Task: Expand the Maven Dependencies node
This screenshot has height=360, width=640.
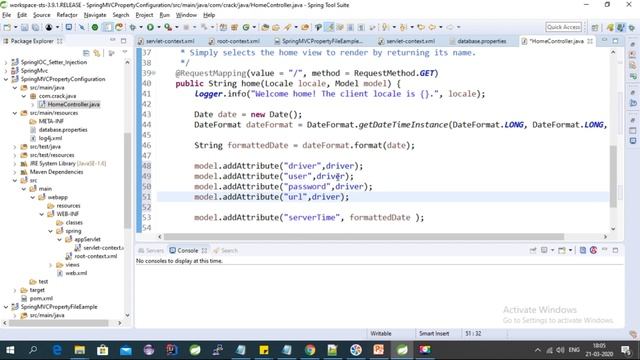Action: point(15,172)
